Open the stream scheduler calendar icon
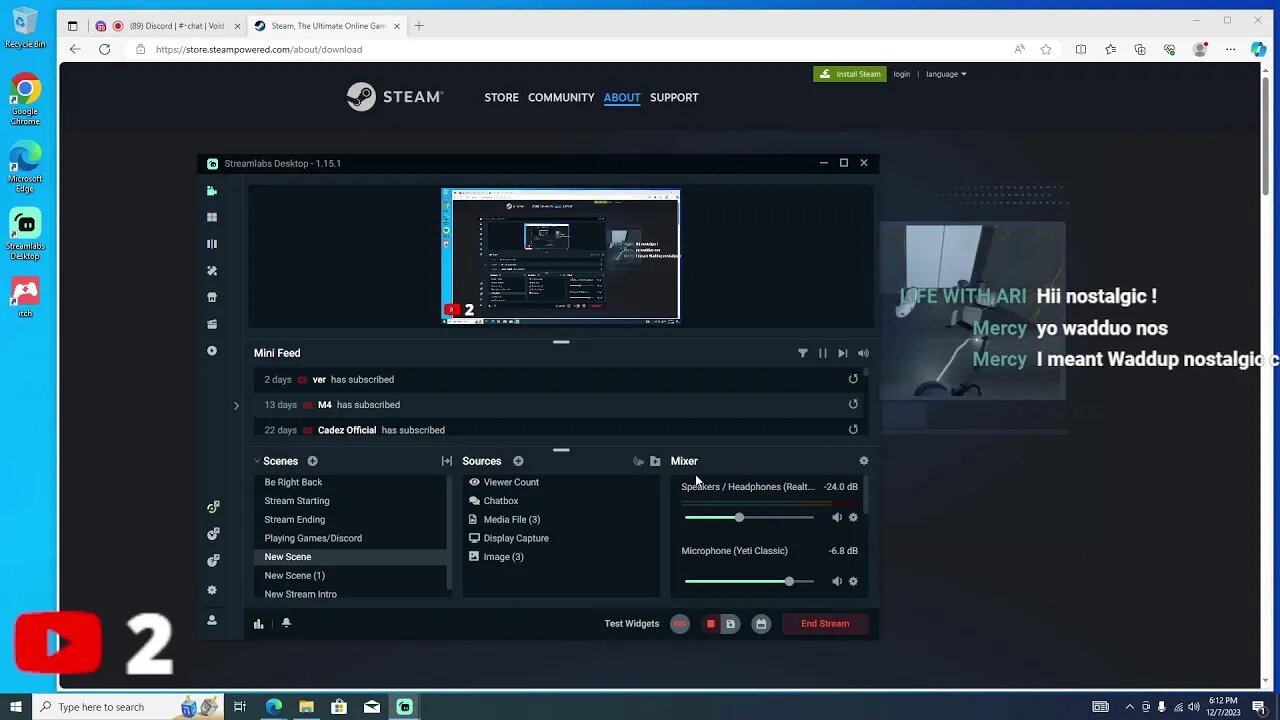 coord(761,624)
